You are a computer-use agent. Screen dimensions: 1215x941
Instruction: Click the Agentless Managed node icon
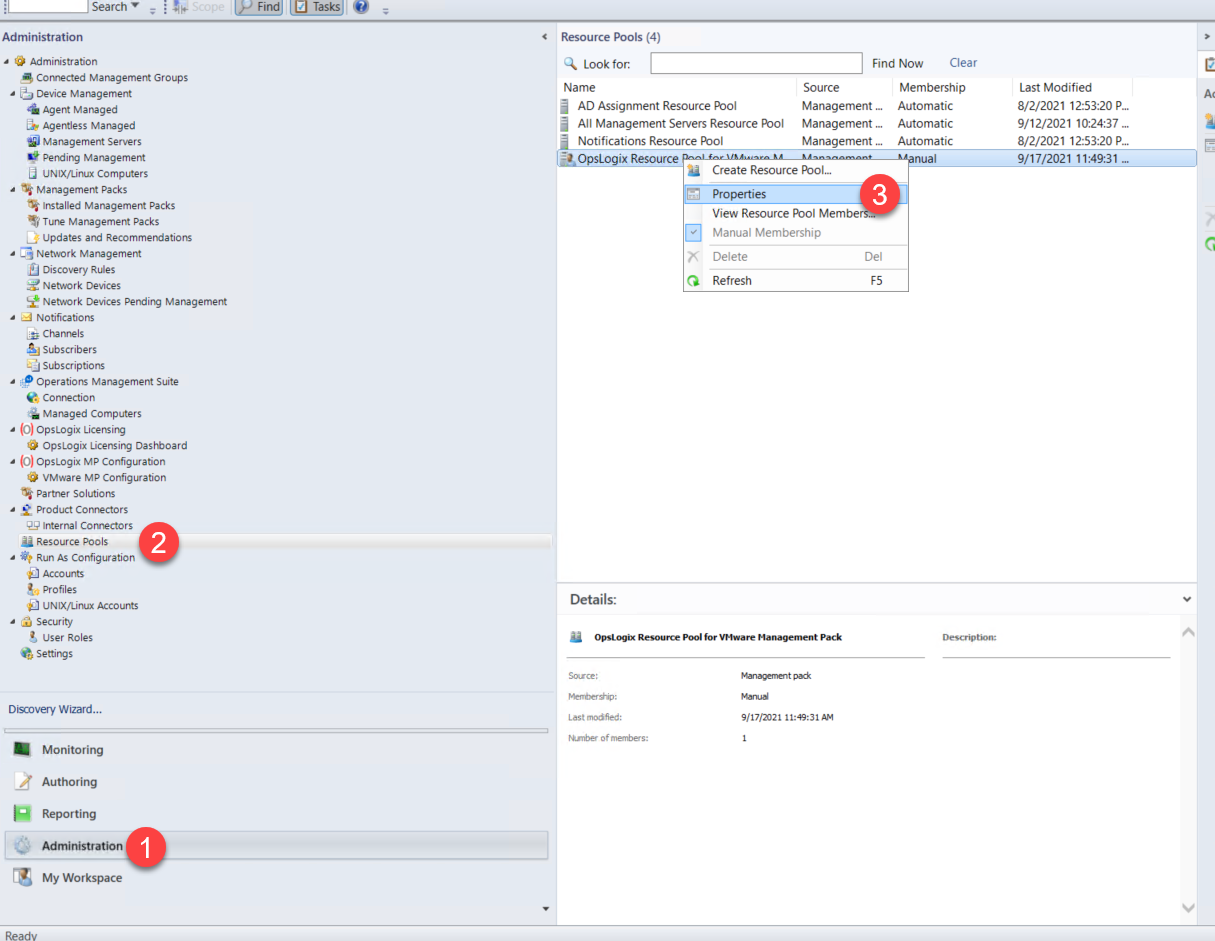tap(34, 126)
